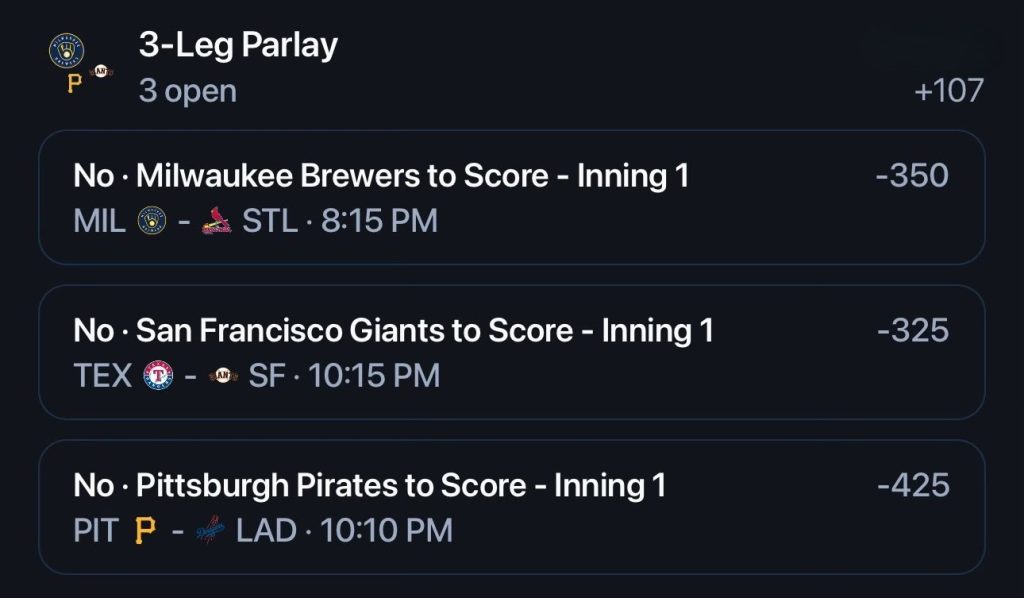This screenshot has width=1024, height=598.
Task: Click the MIL - STL 8:15 PM matchup
Action: pyautogui.click(x=255, y=221)
